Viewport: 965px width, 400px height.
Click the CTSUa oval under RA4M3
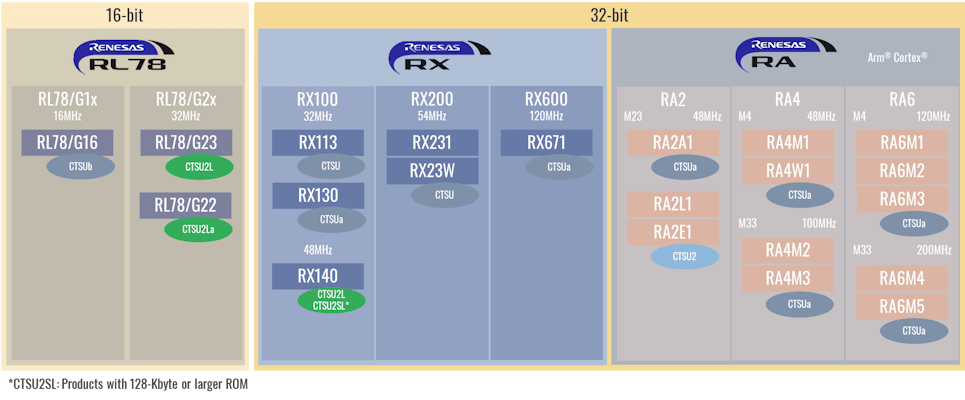(x=800, y=303)
